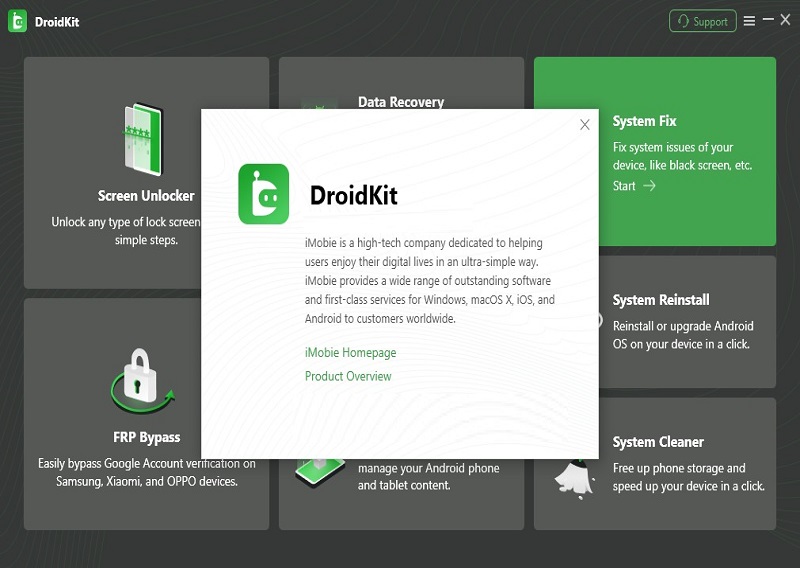The height and width of the screenshot is (568, 800).
Task: Select the Screen Unlocker title
Action: pos(146,196)
